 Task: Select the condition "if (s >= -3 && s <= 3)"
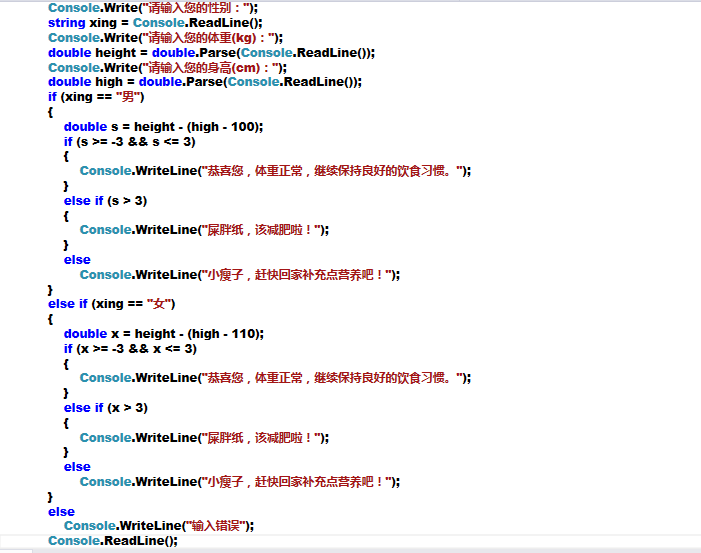click(130, 142)
